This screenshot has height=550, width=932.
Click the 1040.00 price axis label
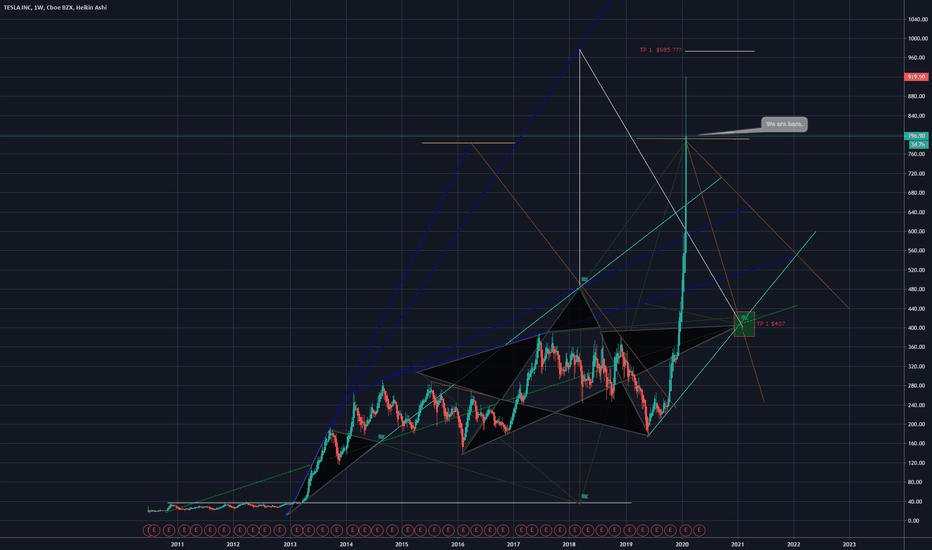[917, 20]
